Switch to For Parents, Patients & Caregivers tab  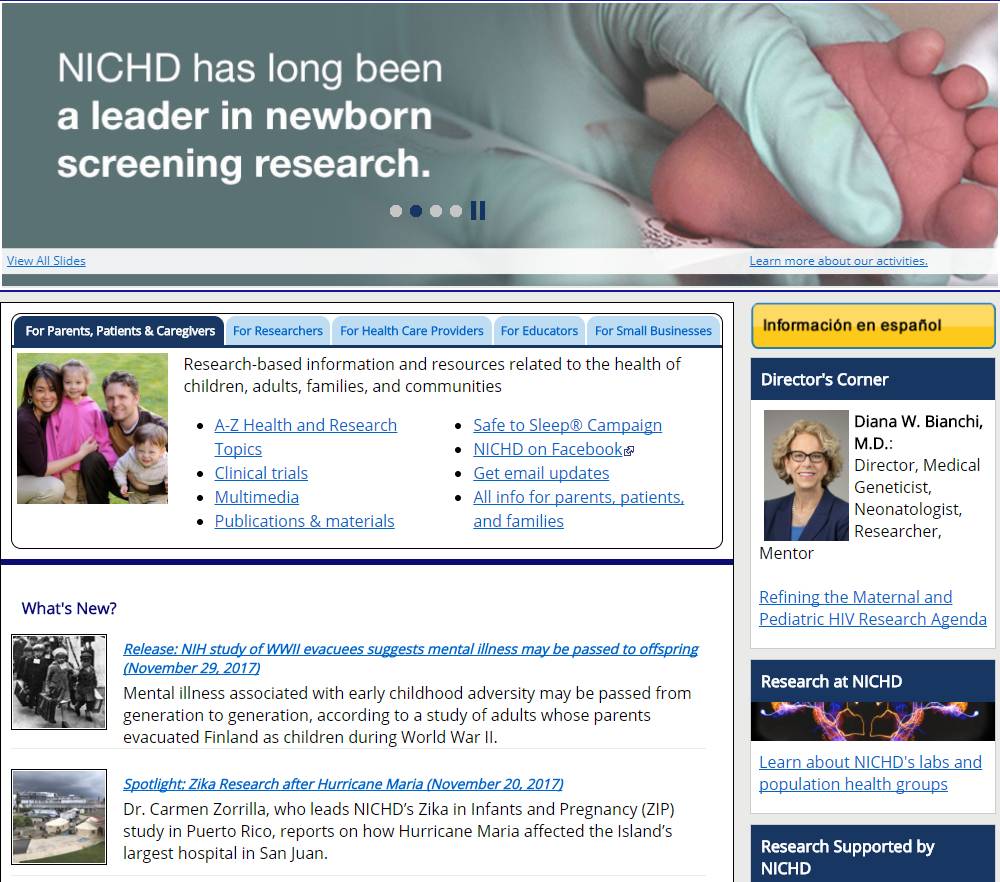tap(120, 331)
